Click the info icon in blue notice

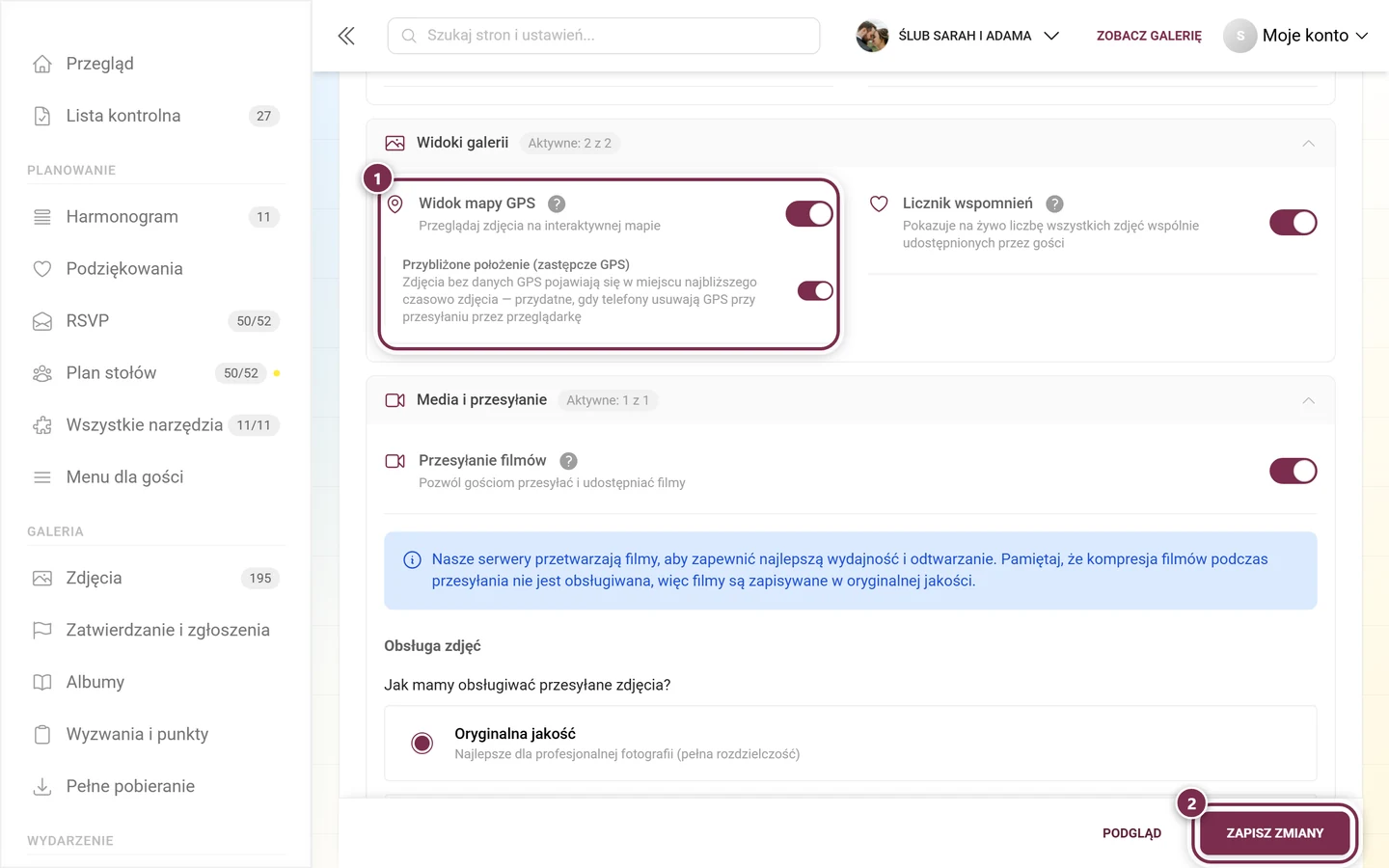point(412,559)
